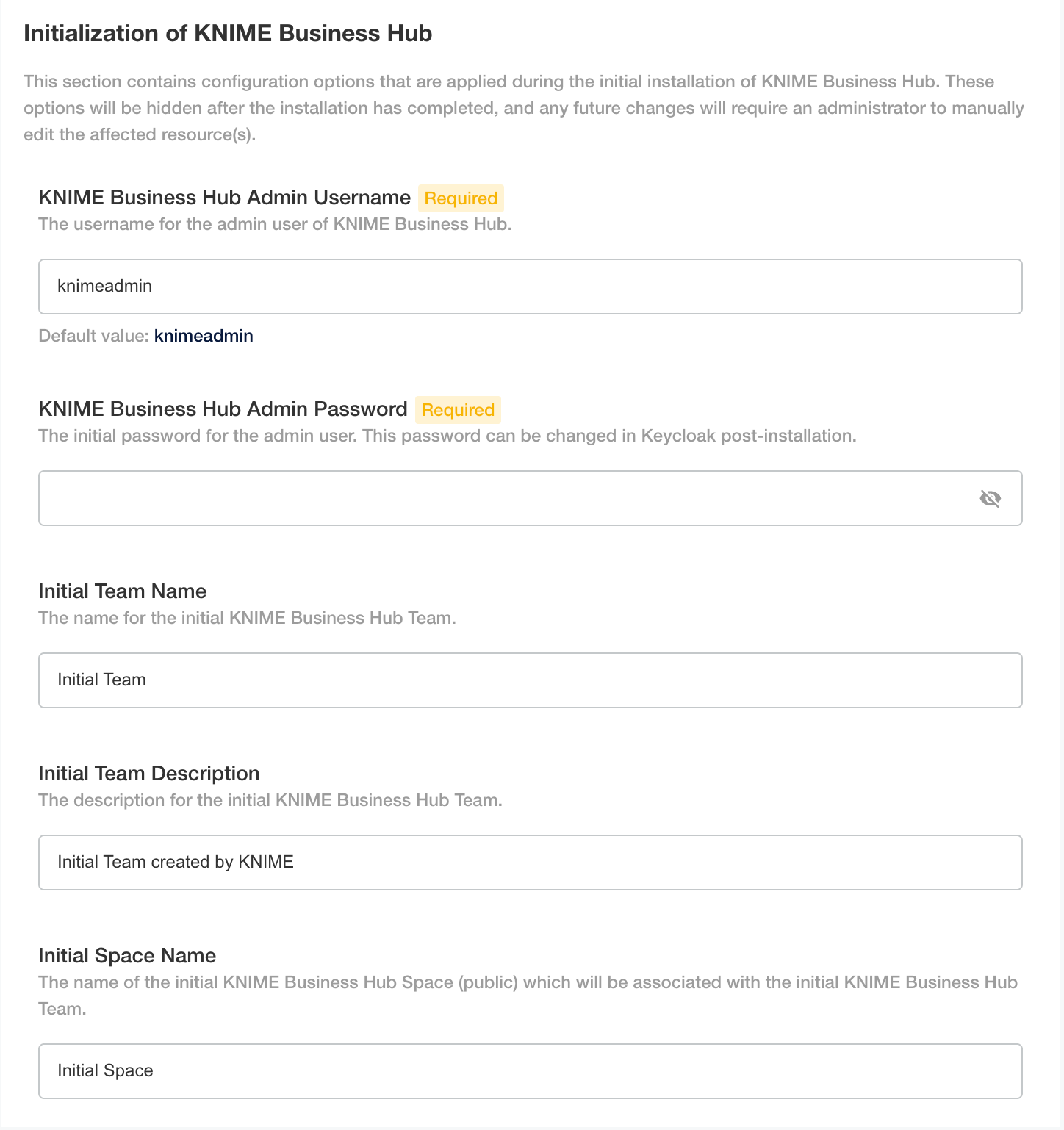Toggle password visibility with the eye icon
Screen dimensions: 1064x1130
[990, 499]
